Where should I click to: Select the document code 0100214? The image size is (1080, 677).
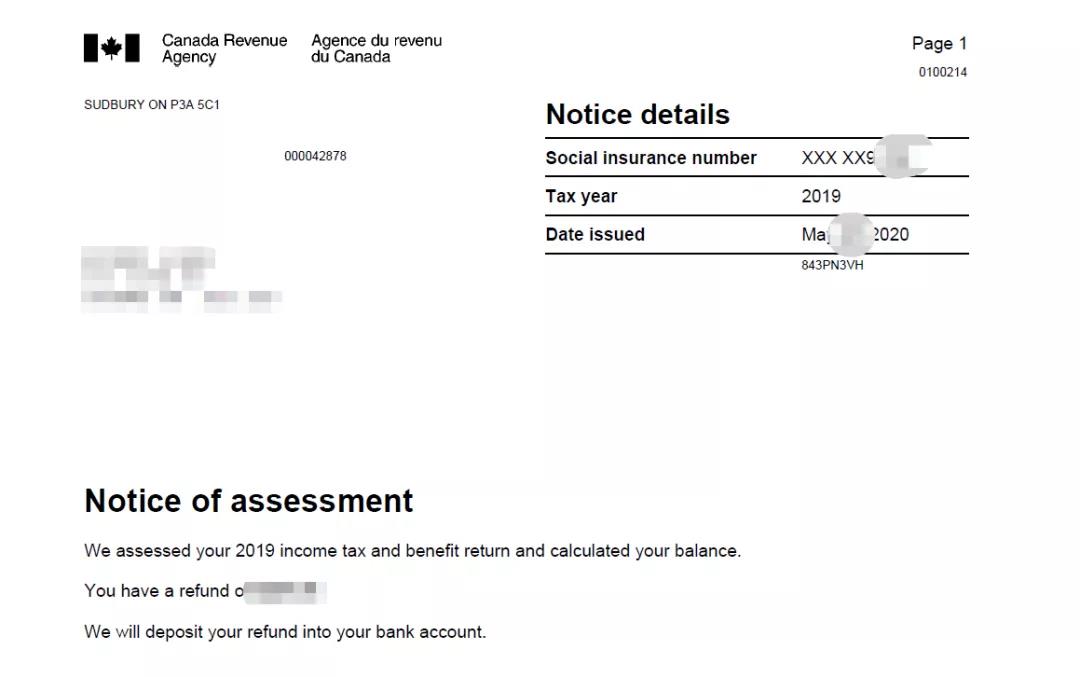943,72
